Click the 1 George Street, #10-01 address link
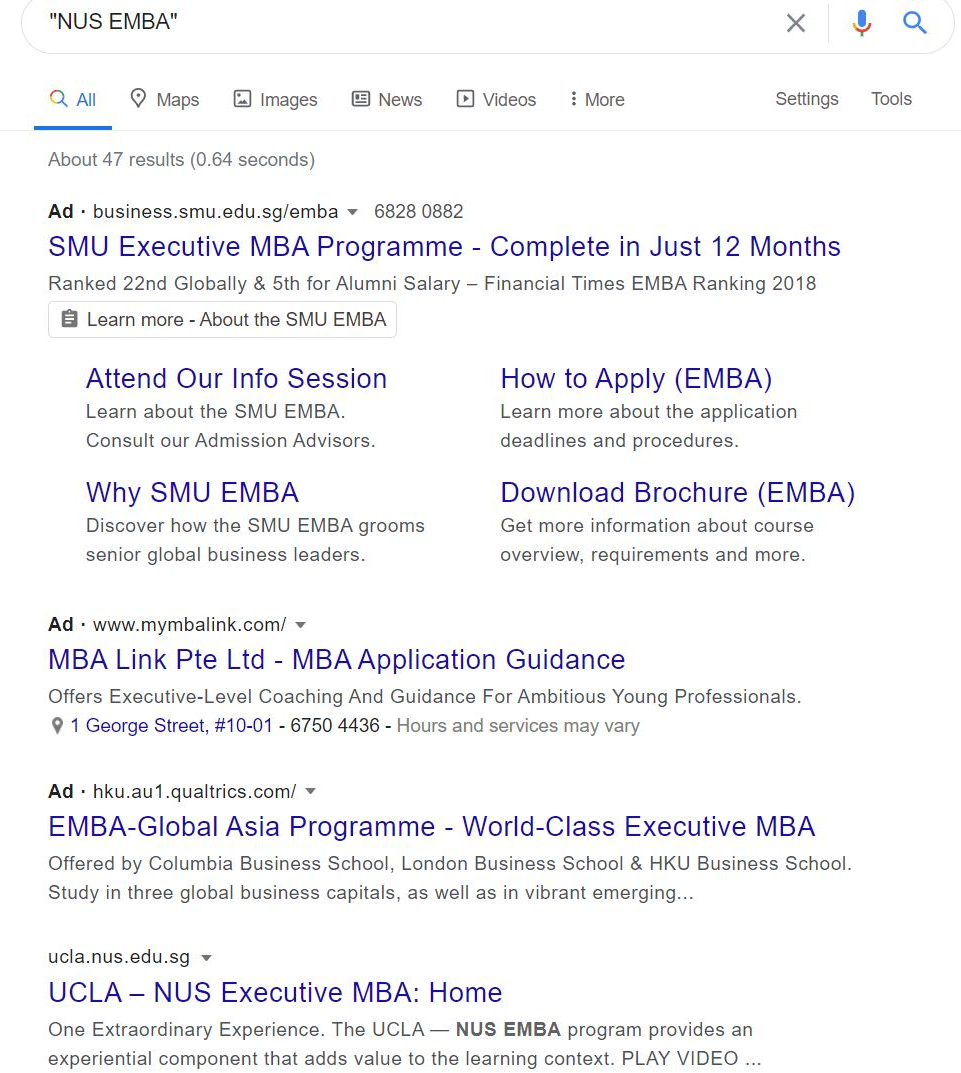Screen dimensions: 961x1073 (172, 726)
